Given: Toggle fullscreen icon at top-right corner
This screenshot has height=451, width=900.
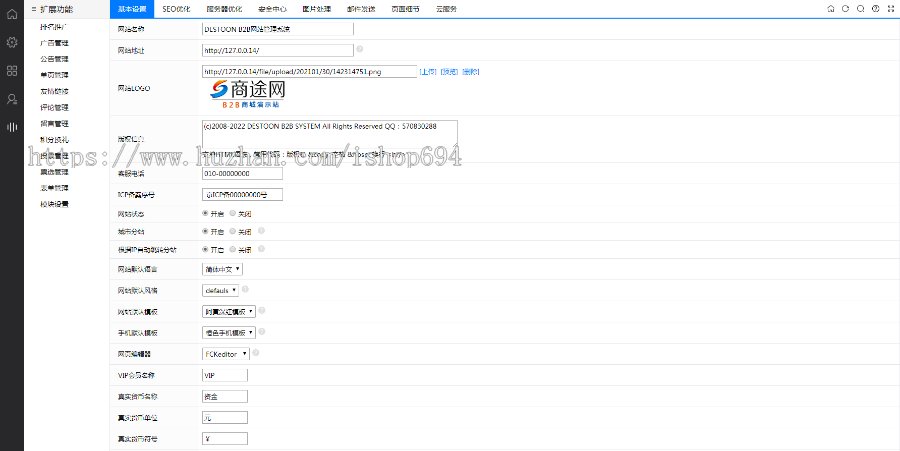Looking at the screenshot, I should point(890,8).
